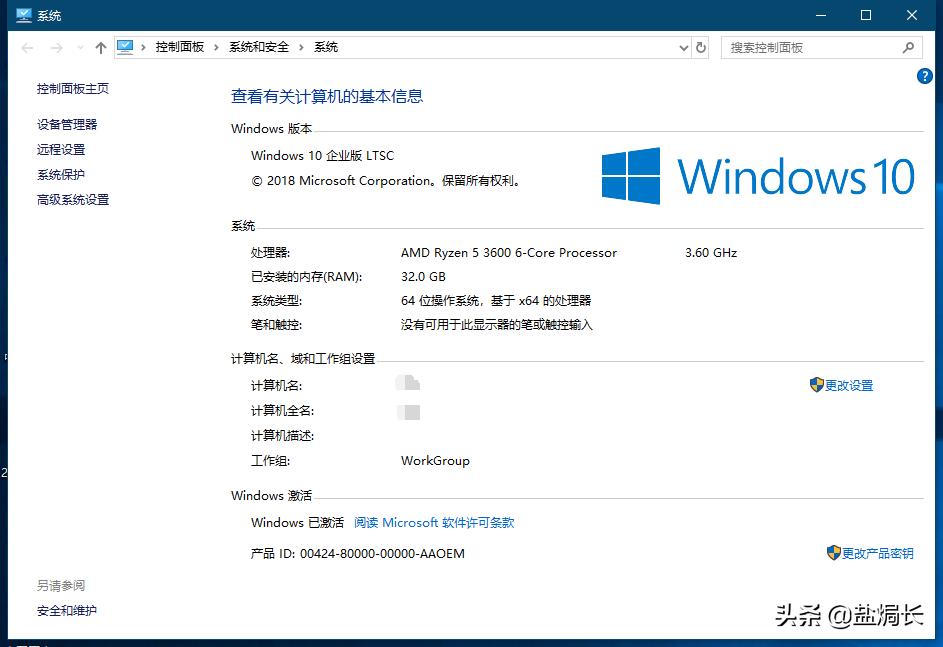Click the Control Panel icon in the address bar

point(125,46)
